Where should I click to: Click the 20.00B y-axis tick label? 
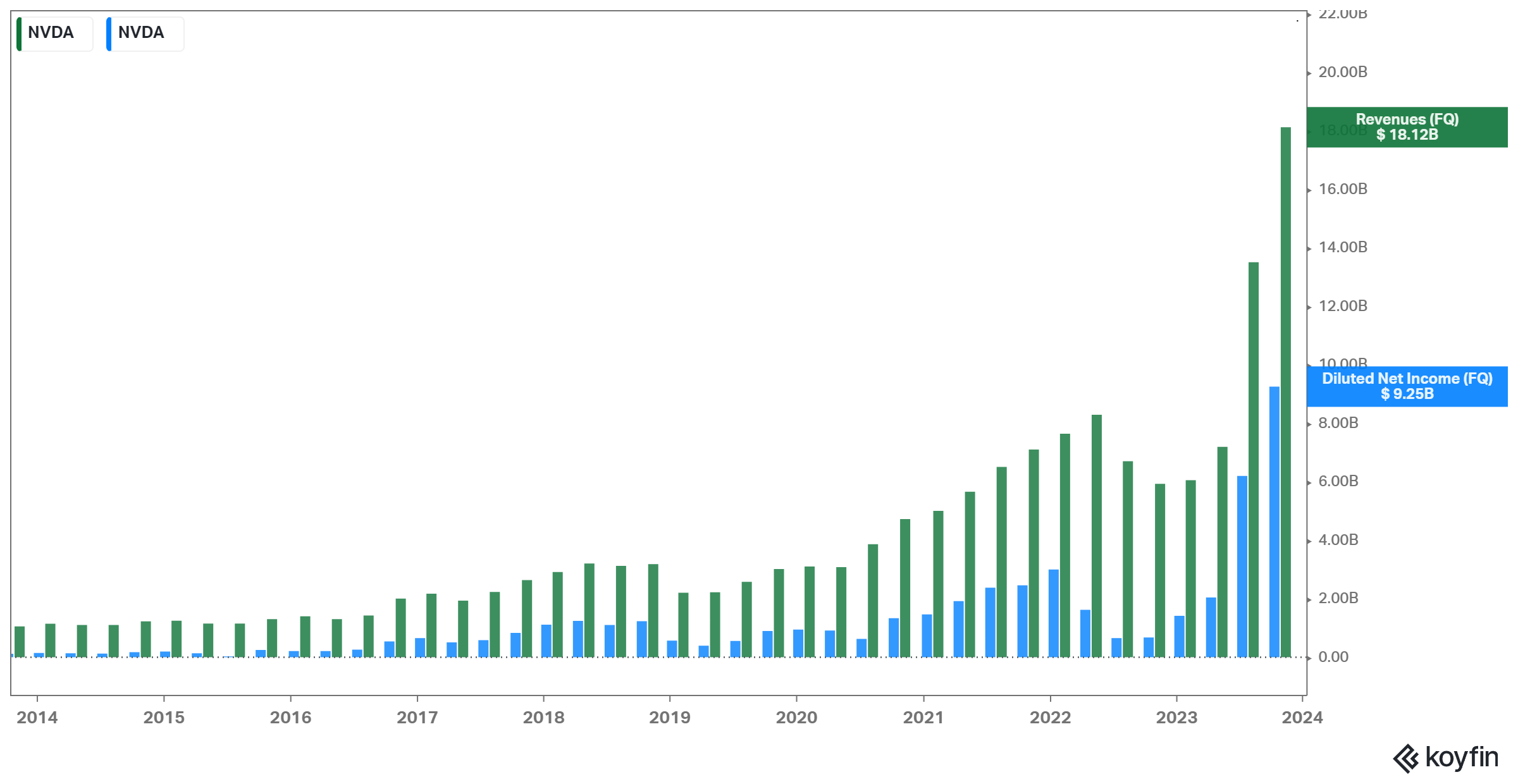click(x=1342, y=72)
